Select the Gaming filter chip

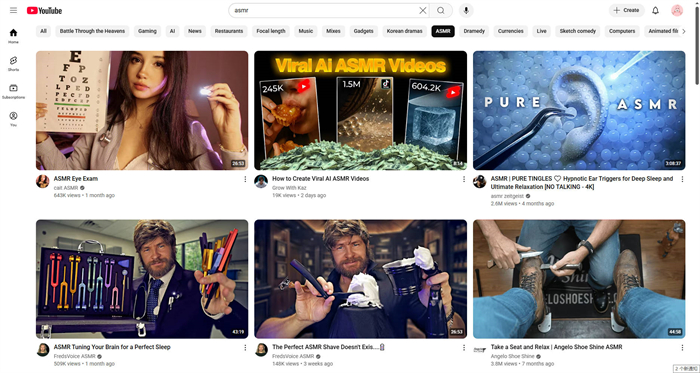(147, 31)
